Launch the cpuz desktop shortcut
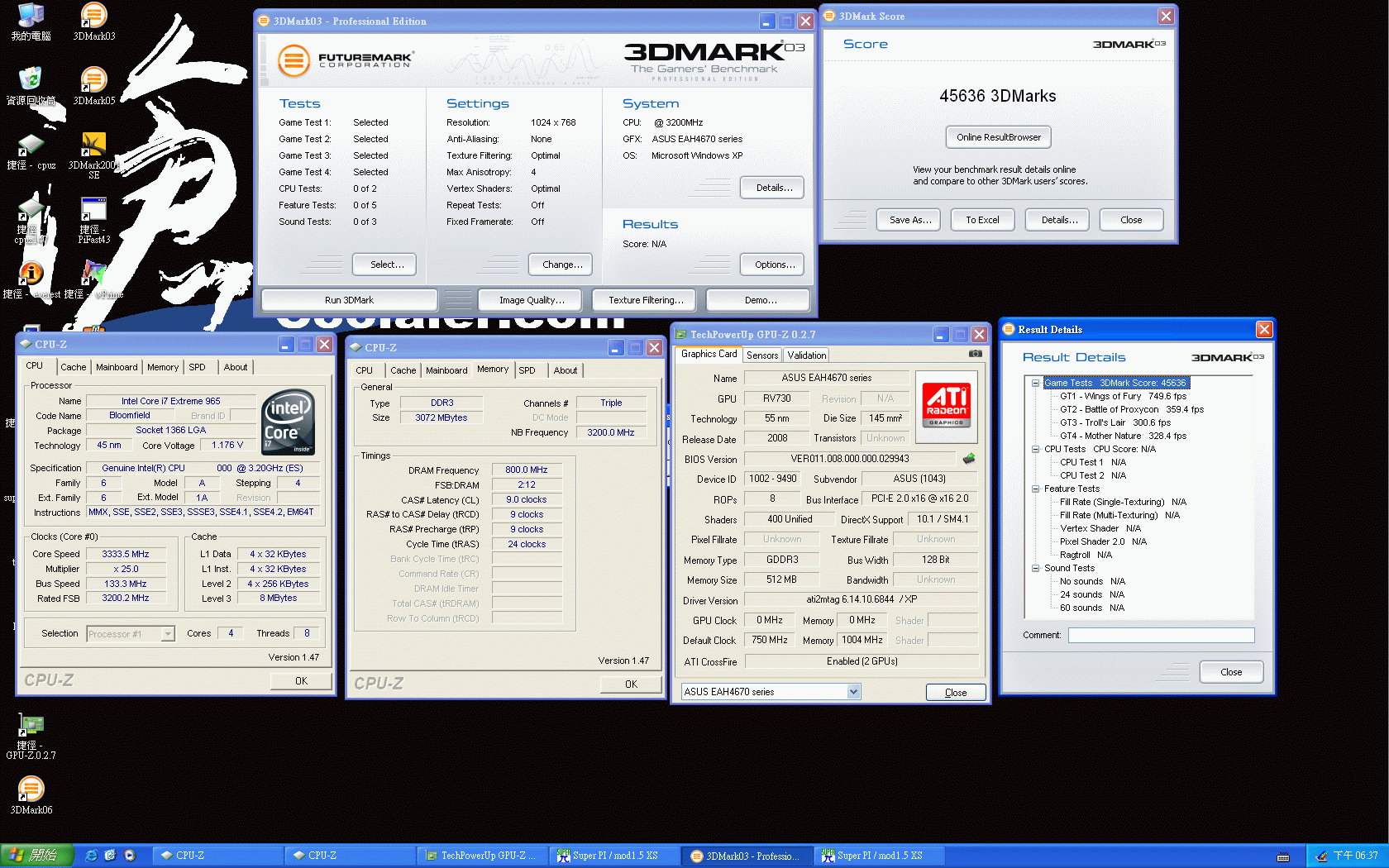 point(31,151)
